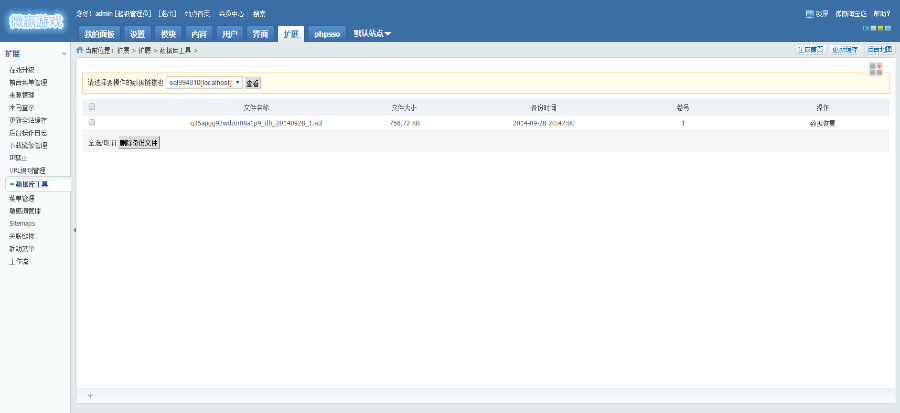Click the plus icon at bottom bar
This screenshot has width=900, height=413.
pyautogui.click(x=90, y=396)
